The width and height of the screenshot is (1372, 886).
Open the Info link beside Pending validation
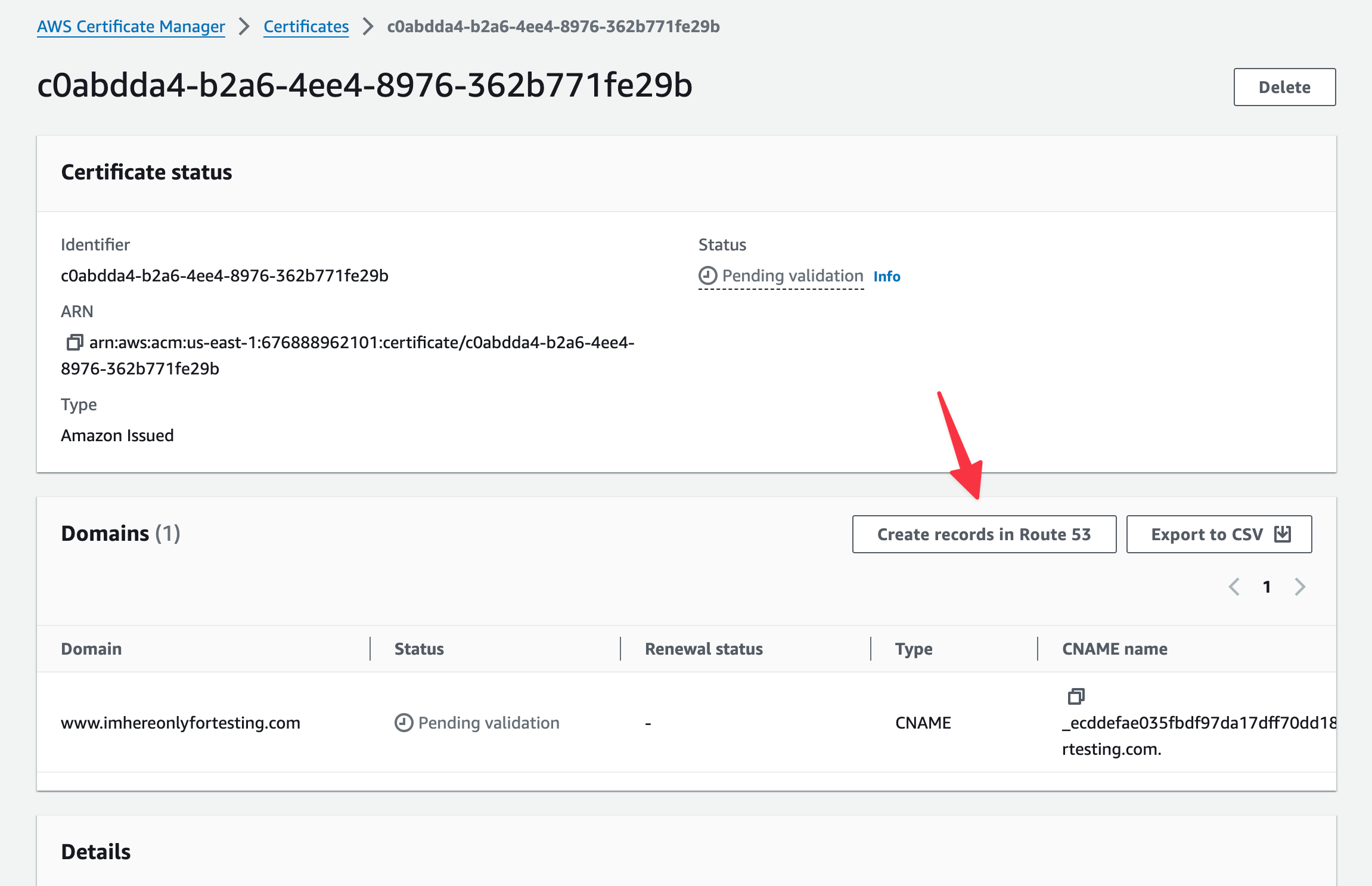coord(886,276)
